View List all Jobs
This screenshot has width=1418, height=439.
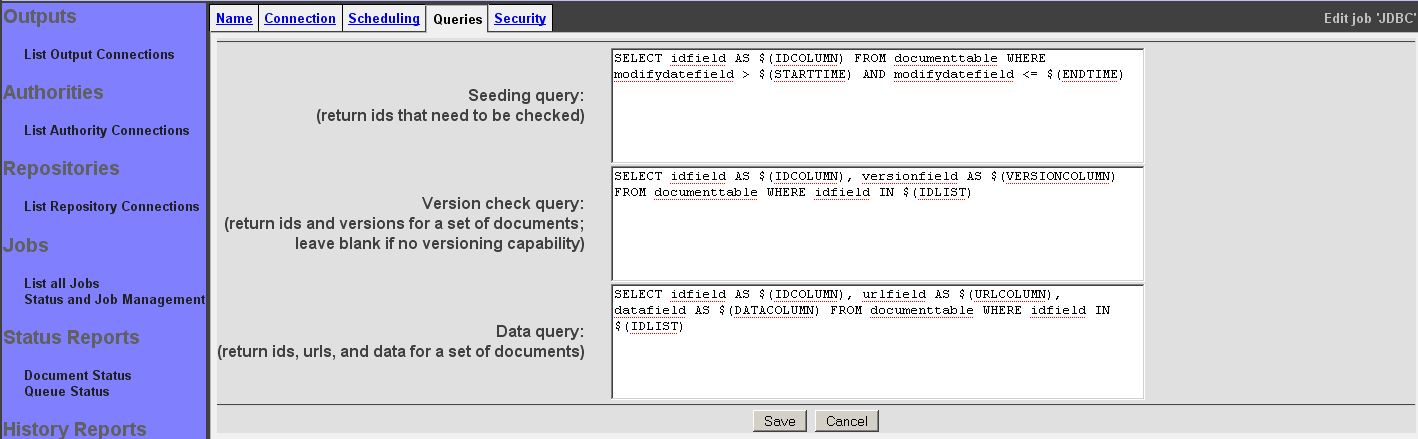[x=62, y=284]
